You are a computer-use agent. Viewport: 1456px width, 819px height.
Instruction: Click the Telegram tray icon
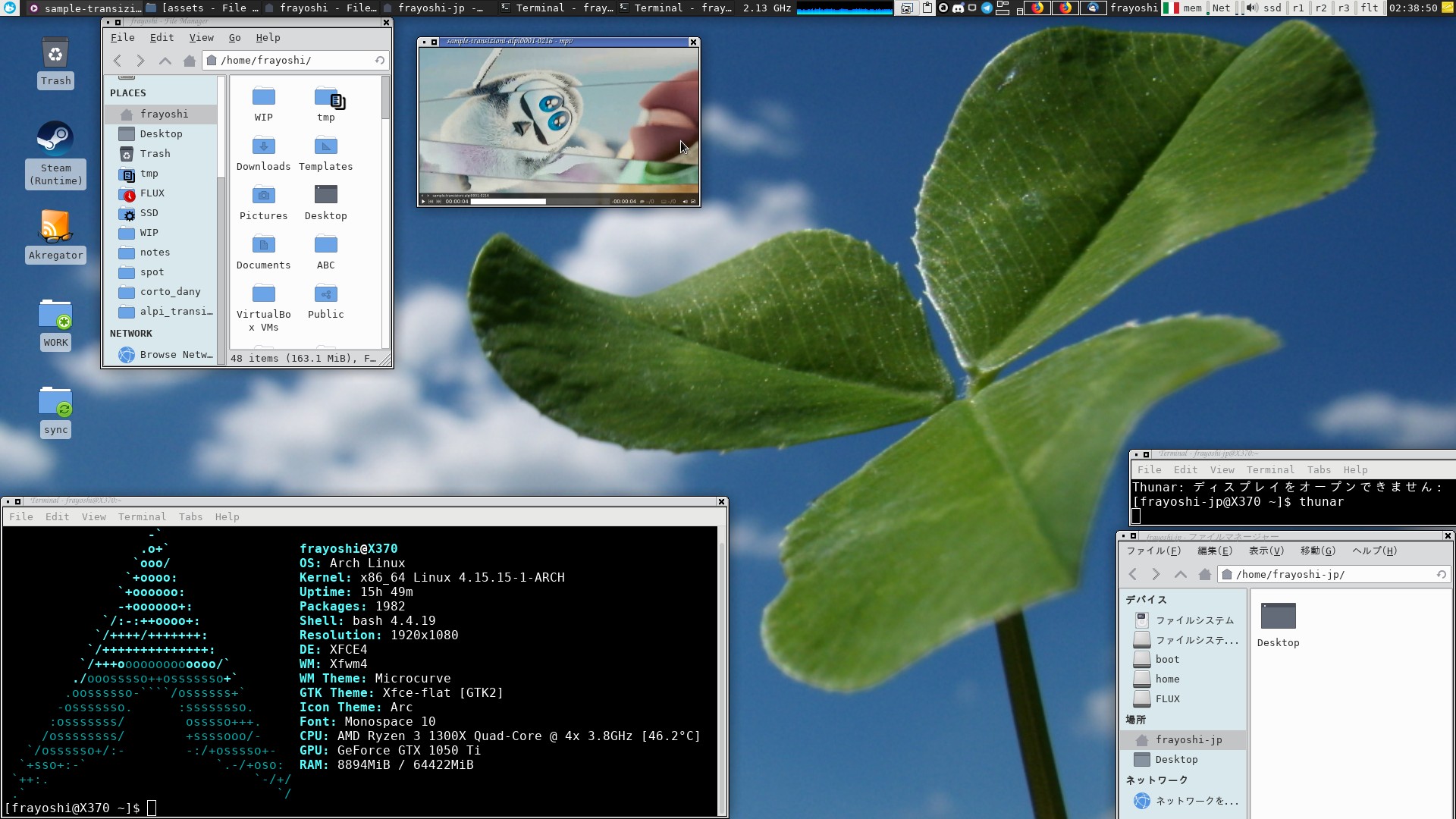tap(987, 8)
